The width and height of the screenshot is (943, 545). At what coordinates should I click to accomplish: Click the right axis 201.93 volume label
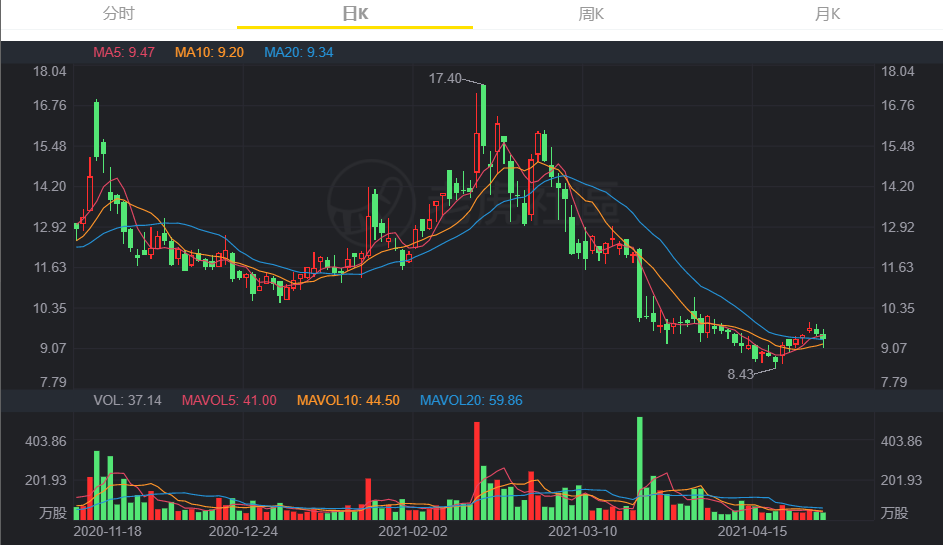click(901, 480)
